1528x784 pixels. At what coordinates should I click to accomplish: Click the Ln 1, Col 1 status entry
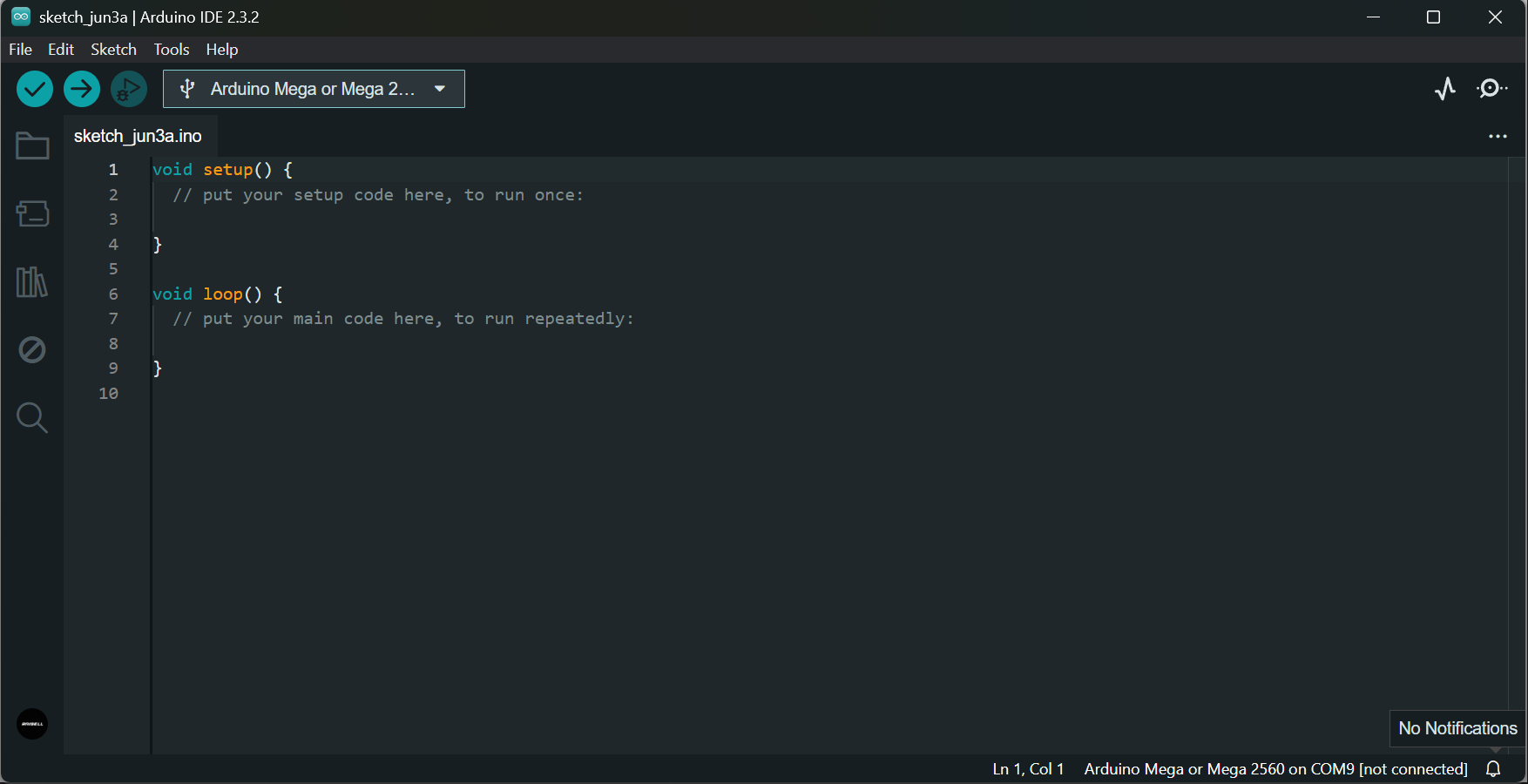(x=1028, y=769)
